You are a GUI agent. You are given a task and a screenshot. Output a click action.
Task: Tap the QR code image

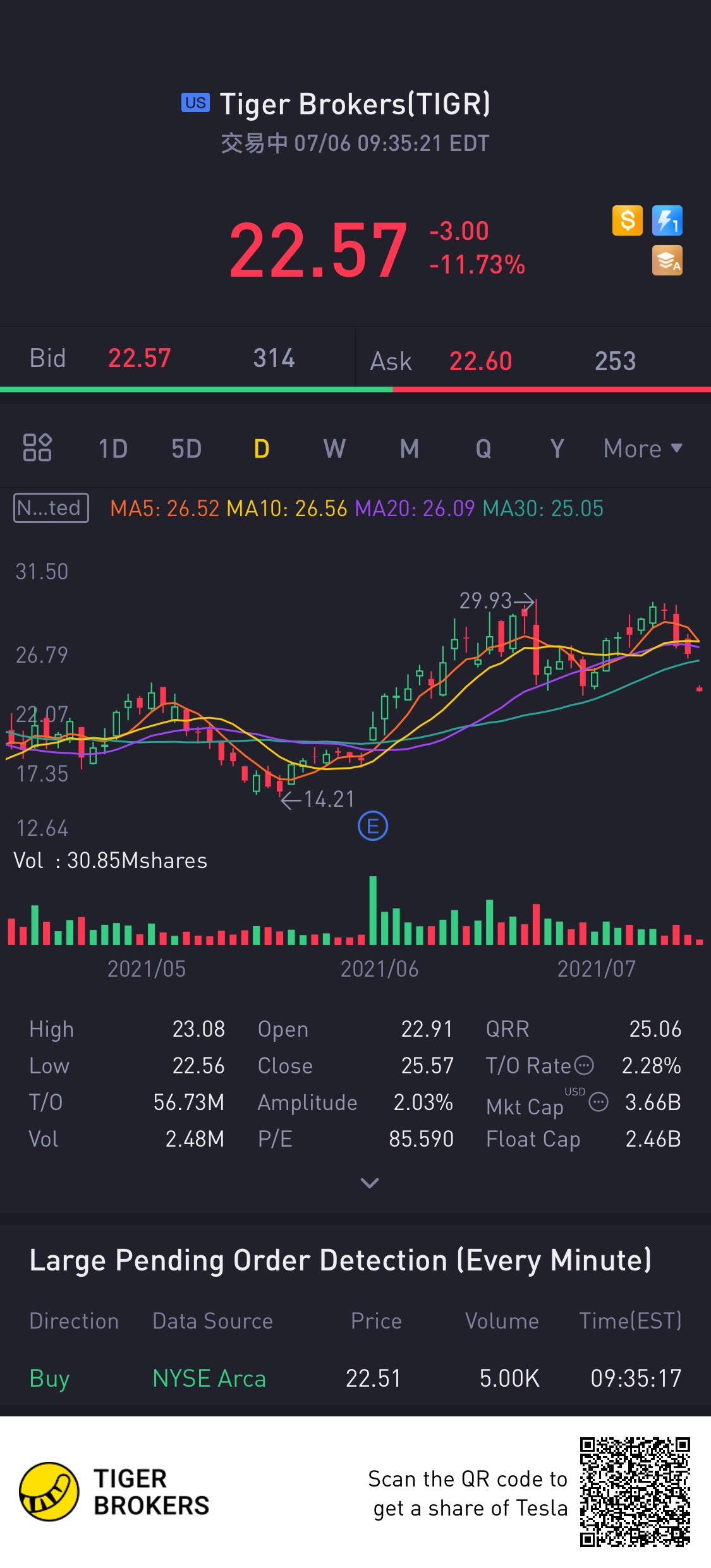[635, 1492]
